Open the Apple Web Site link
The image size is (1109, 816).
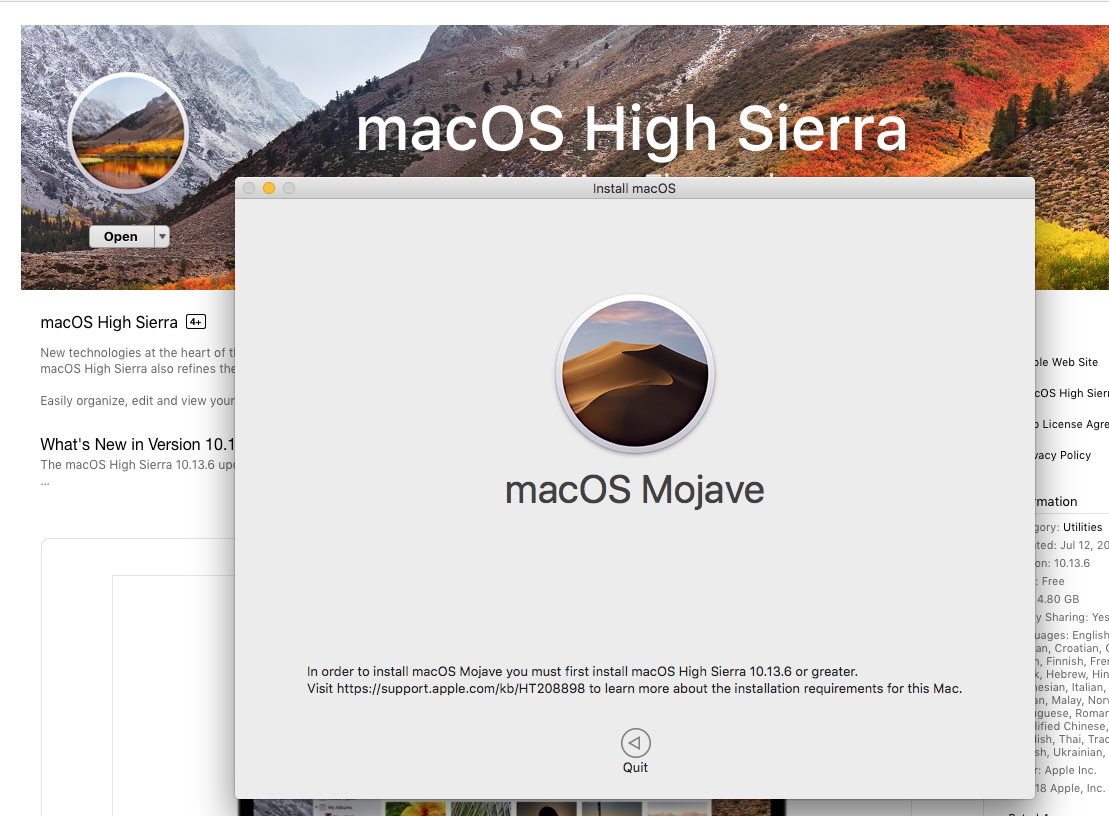coord(1067,362)
